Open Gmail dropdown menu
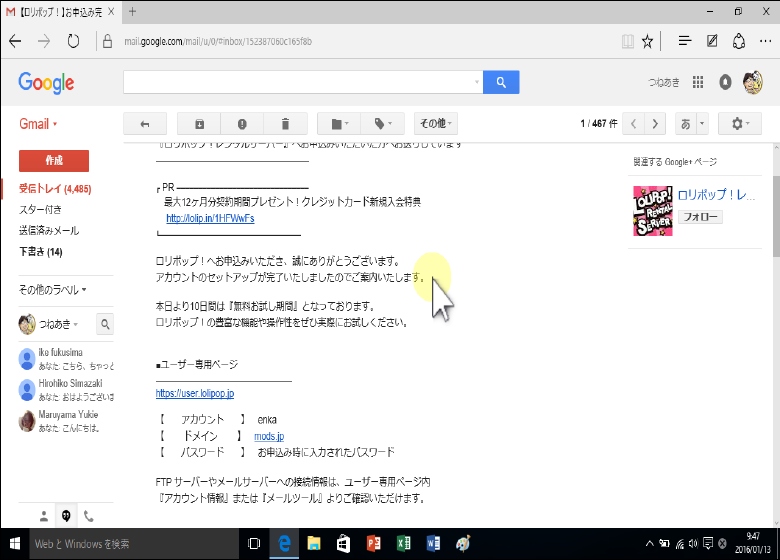 point(38,124)
